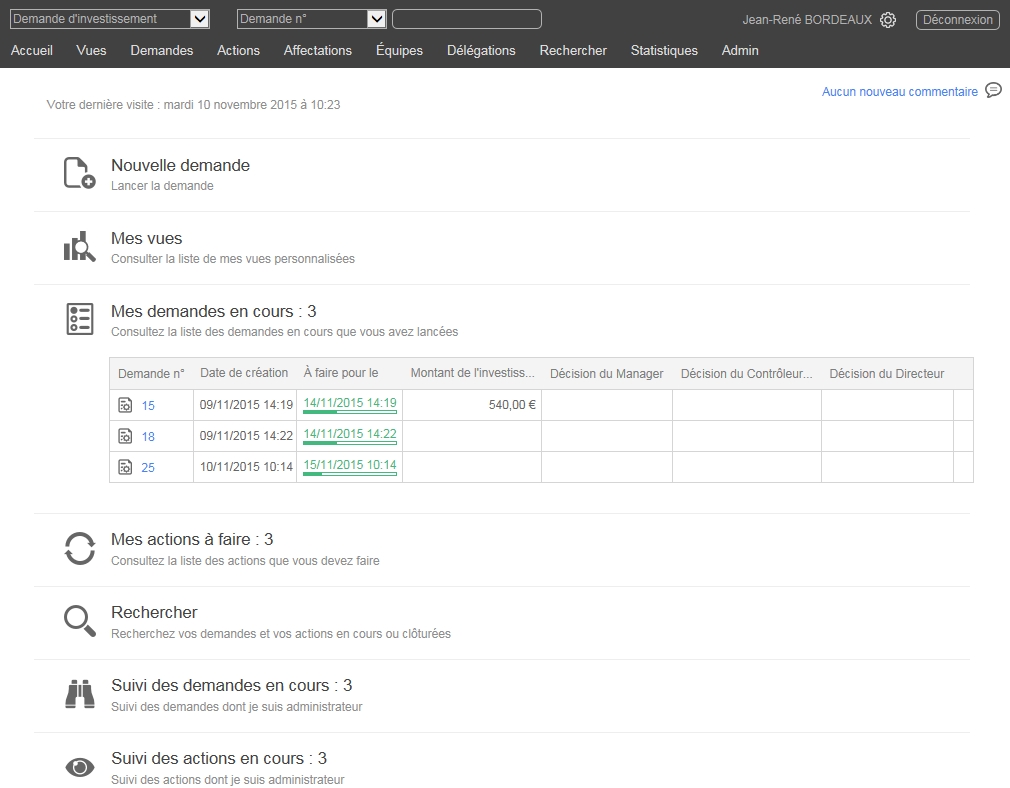This screenshot has height=788, width=1010.
Task: Click the comment bubble icon
Action: [993, 90]
